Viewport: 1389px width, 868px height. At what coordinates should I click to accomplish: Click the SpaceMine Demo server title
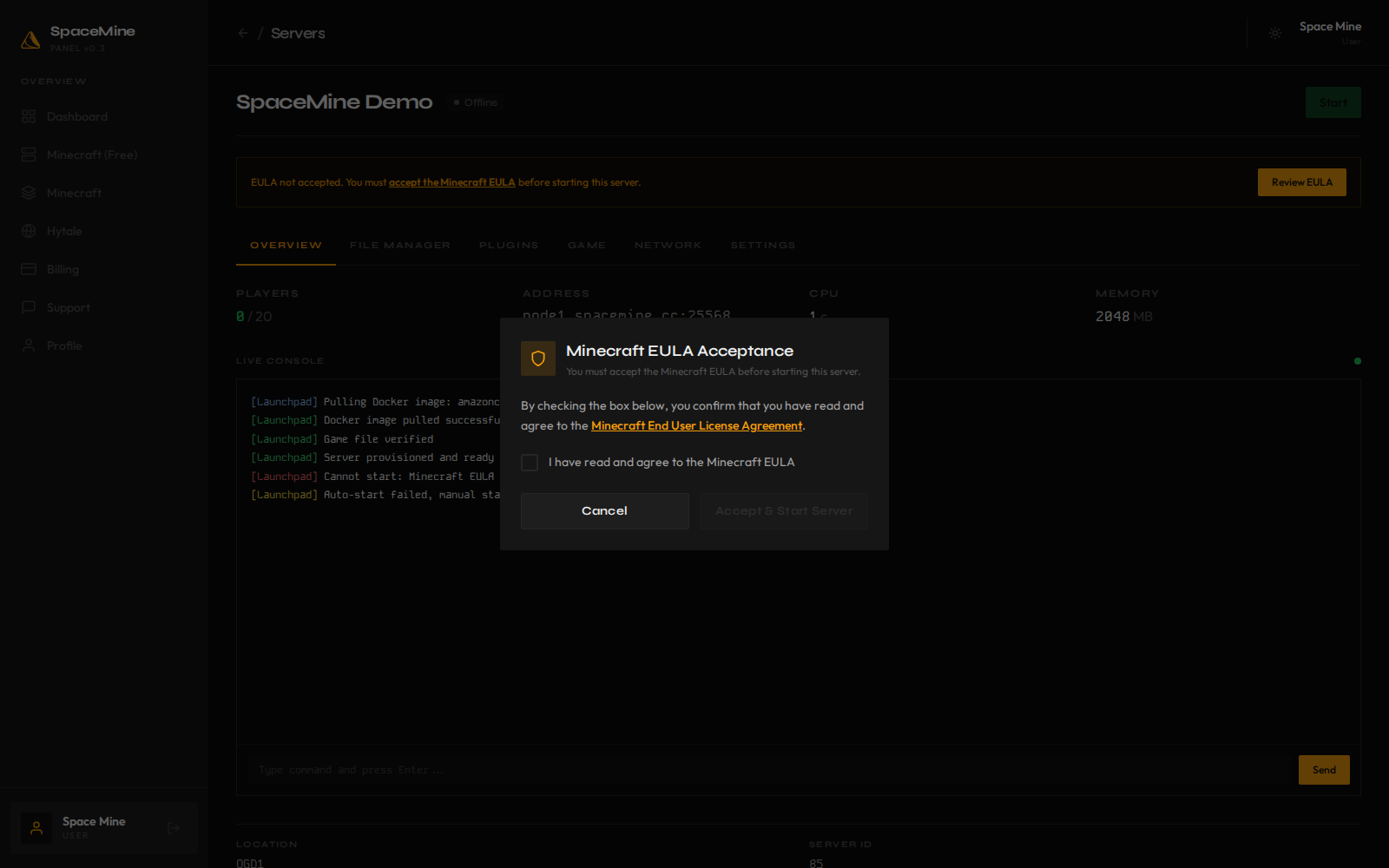(334, 102)
